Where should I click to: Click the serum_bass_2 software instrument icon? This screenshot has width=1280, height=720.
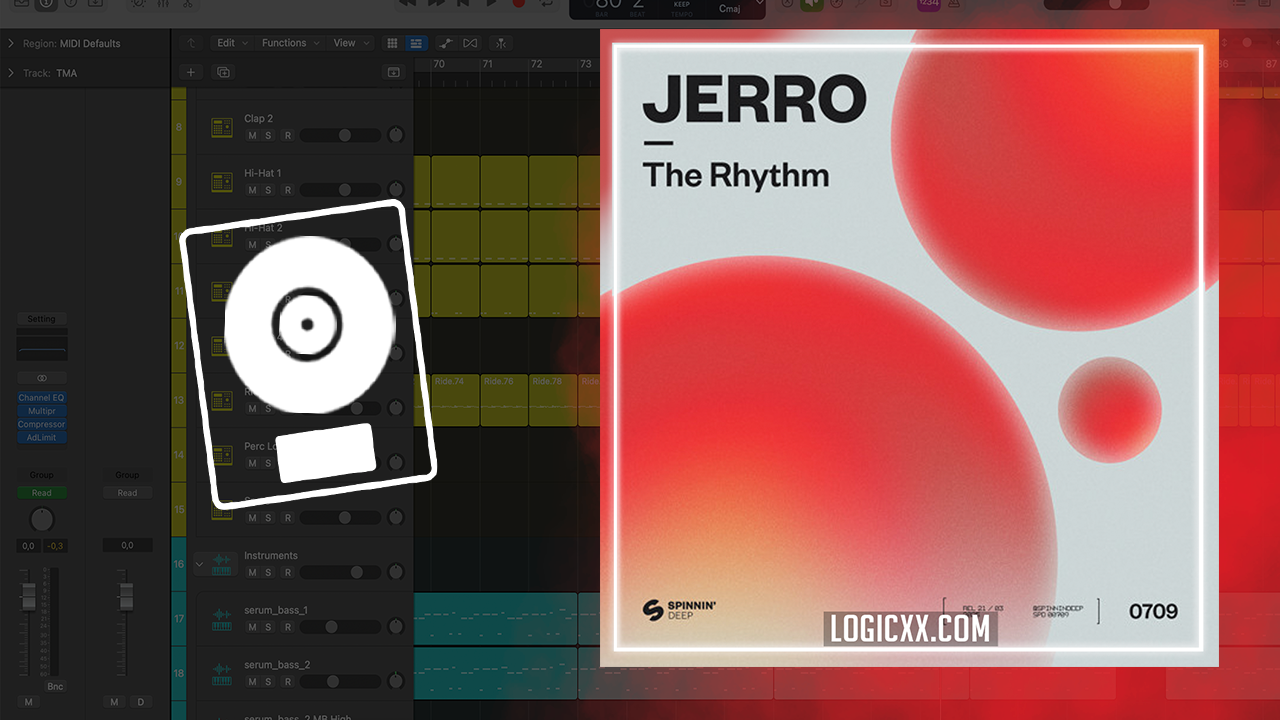point(222,675)
